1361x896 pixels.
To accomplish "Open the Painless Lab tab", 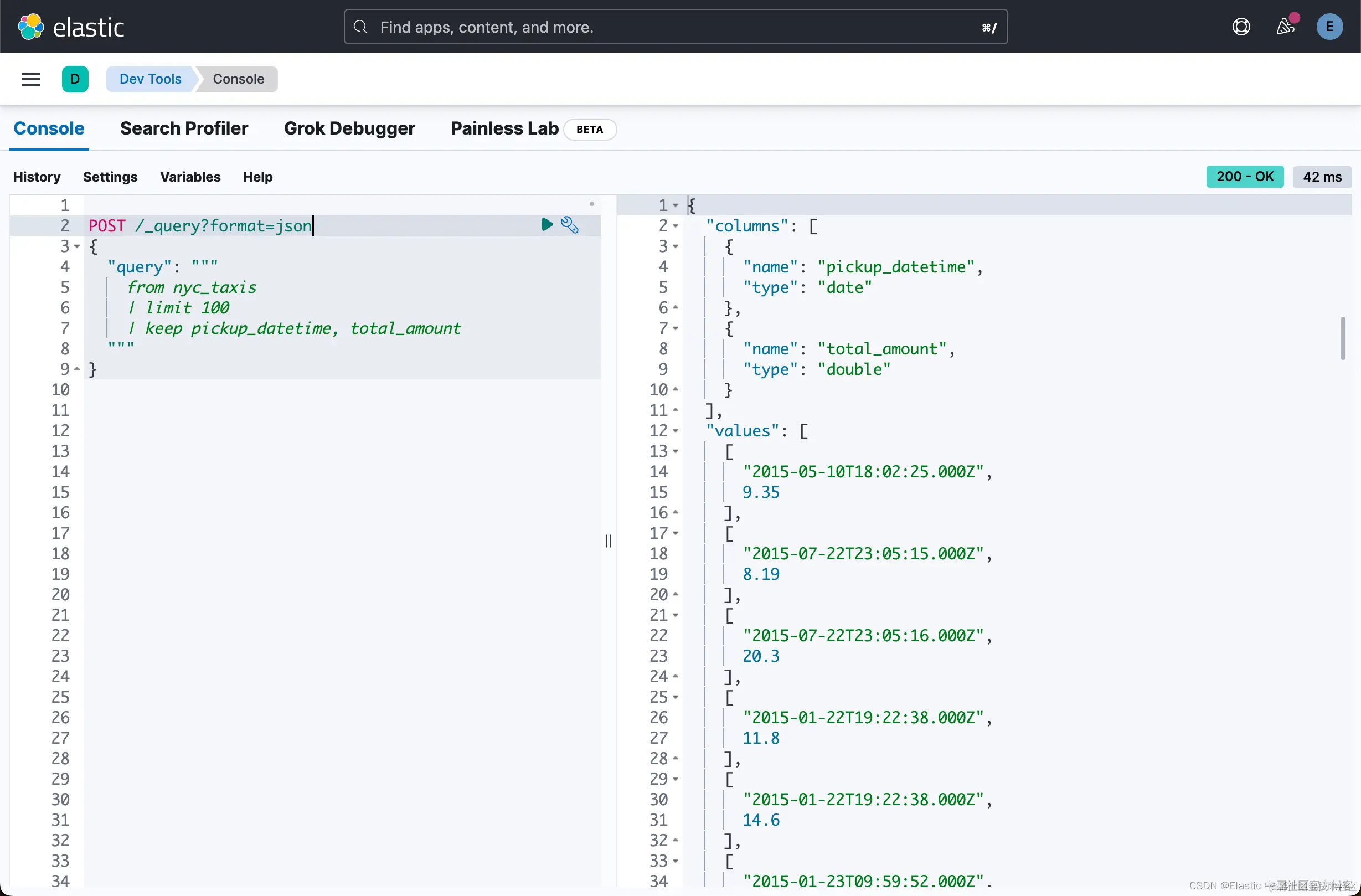I will point(503,128).
